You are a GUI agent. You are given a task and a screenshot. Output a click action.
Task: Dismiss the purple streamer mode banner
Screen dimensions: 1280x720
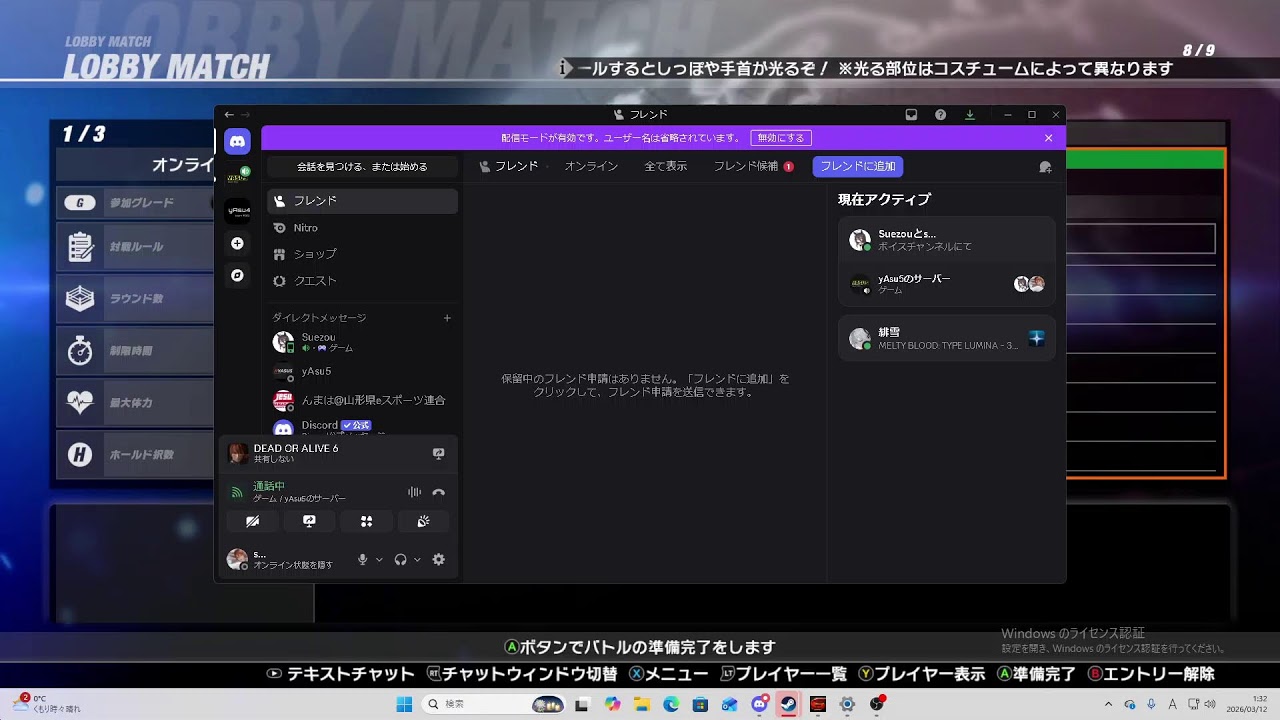[x=1048, y=138]
